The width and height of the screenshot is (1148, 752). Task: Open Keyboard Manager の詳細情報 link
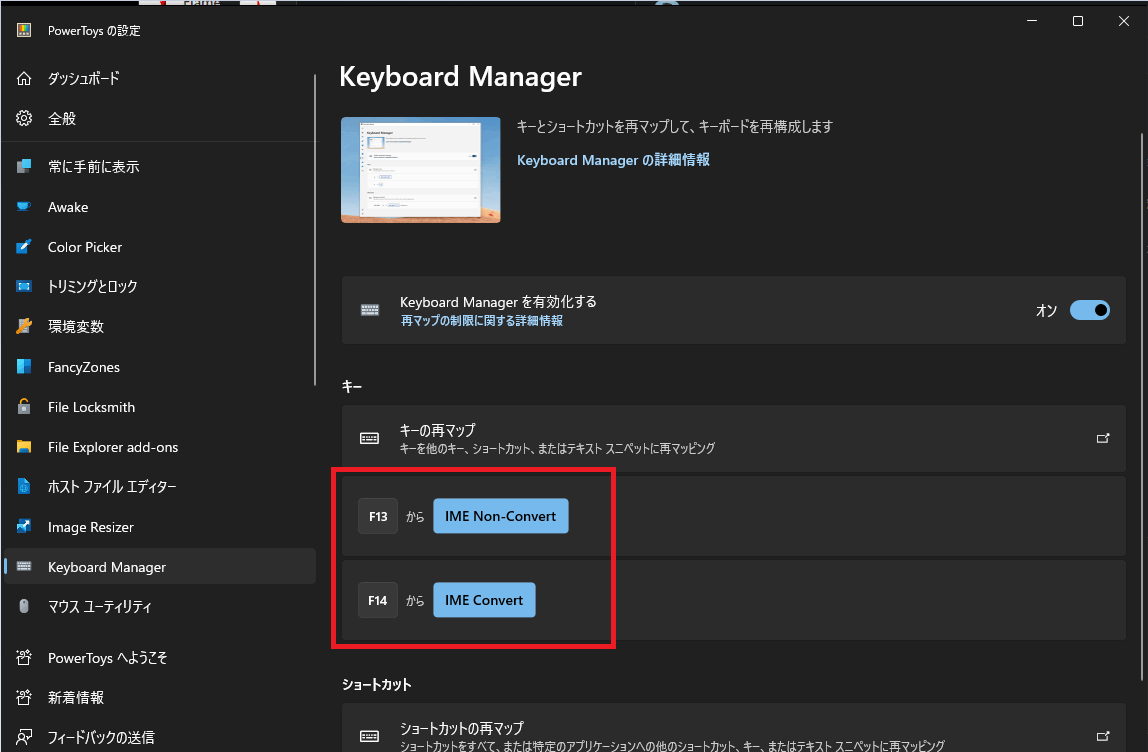pyautogui.click(x=613, y=160)
